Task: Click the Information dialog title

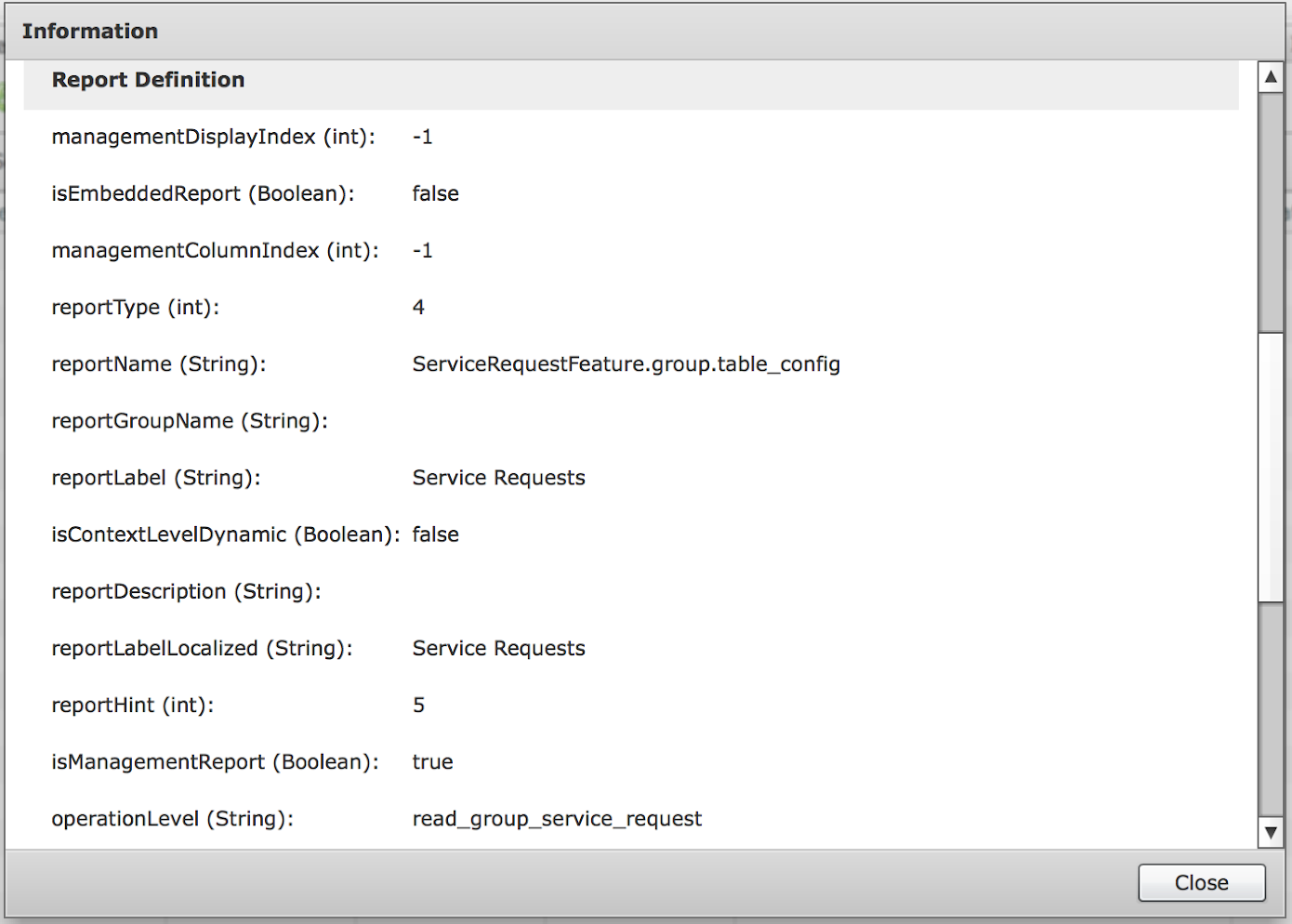Action: (90, 32)
